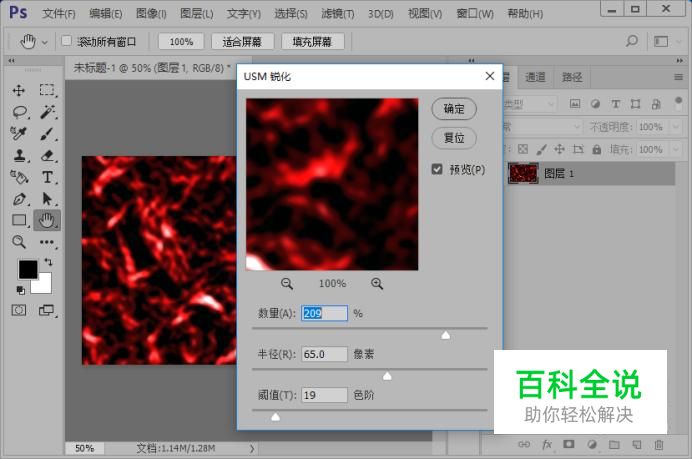
Task: Open the Image menu
Action: point(151,14)
